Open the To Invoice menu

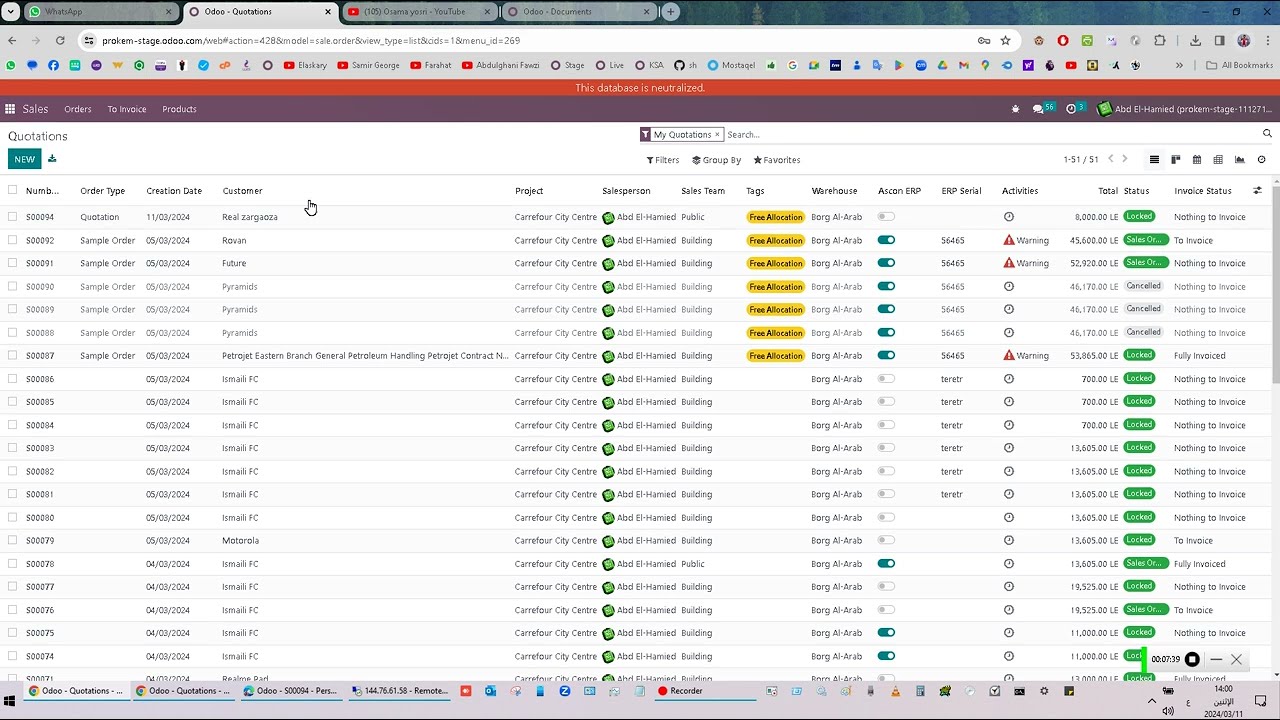127,109
